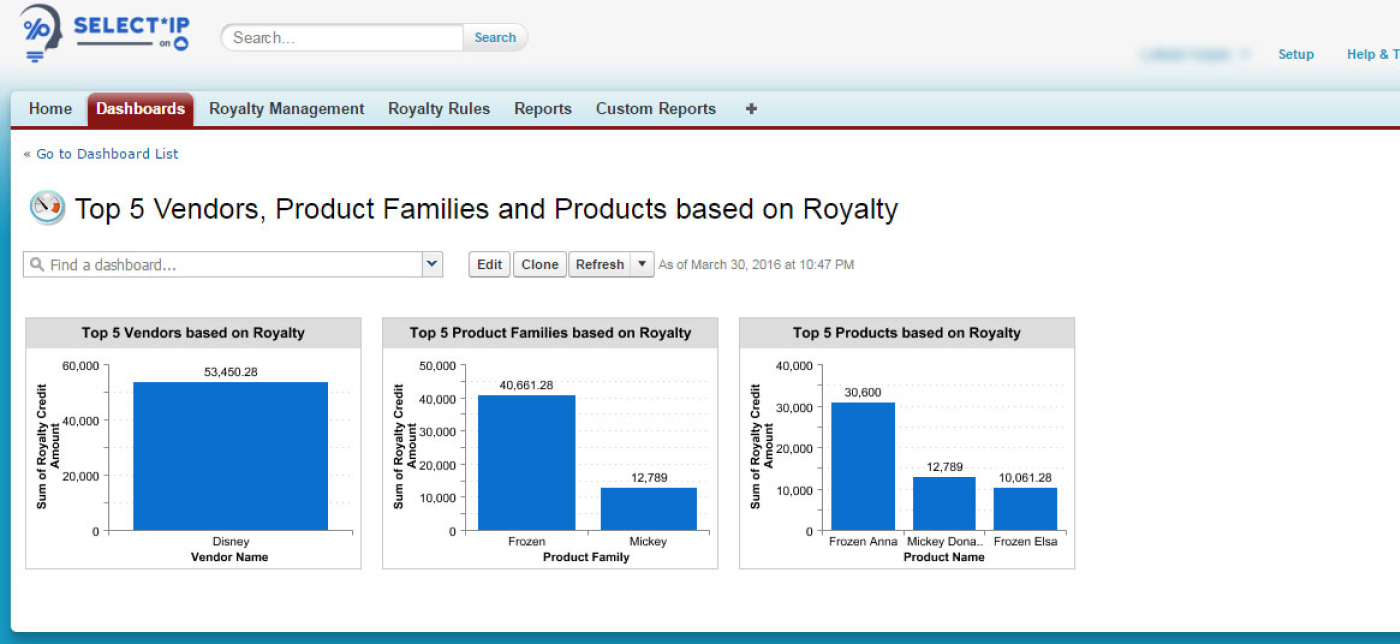Select the Reports tab
Image resolution: width=1400 pixels, height=644 pixels.
(543, 109)
